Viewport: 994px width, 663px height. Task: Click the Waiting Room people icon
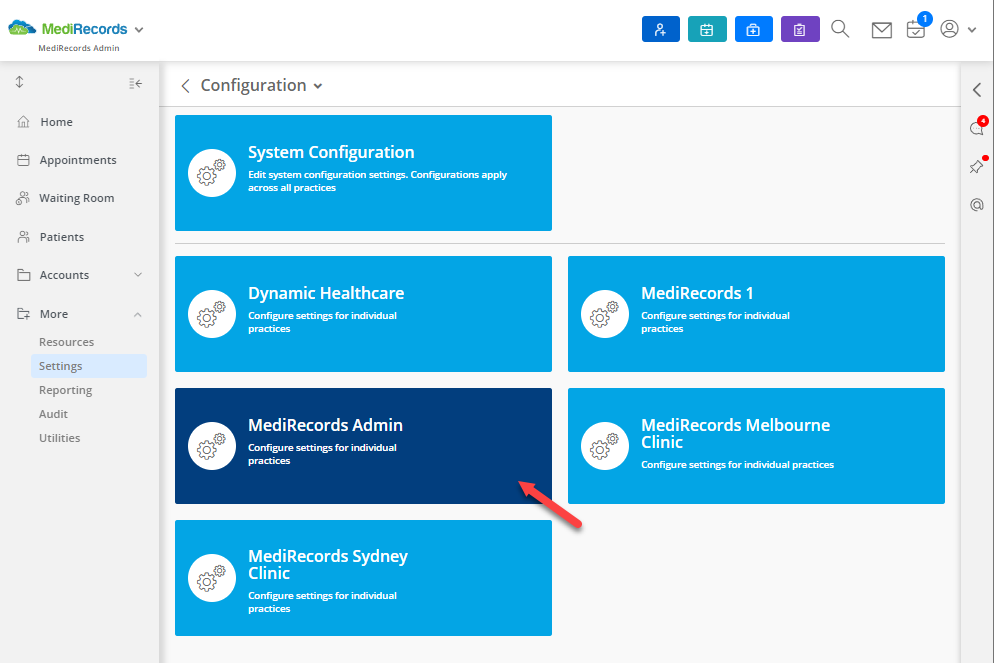[x=23, y=198]
